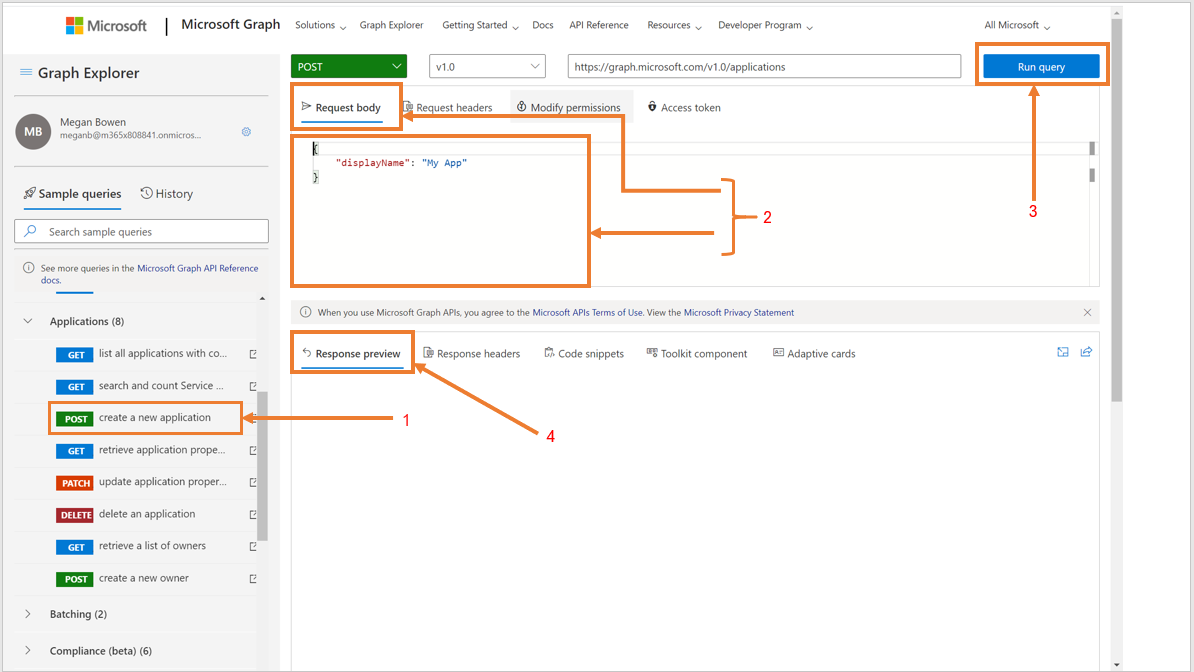Click the info icon beside See more queries
Screen dimensions: 1194x672
[28, 268]
